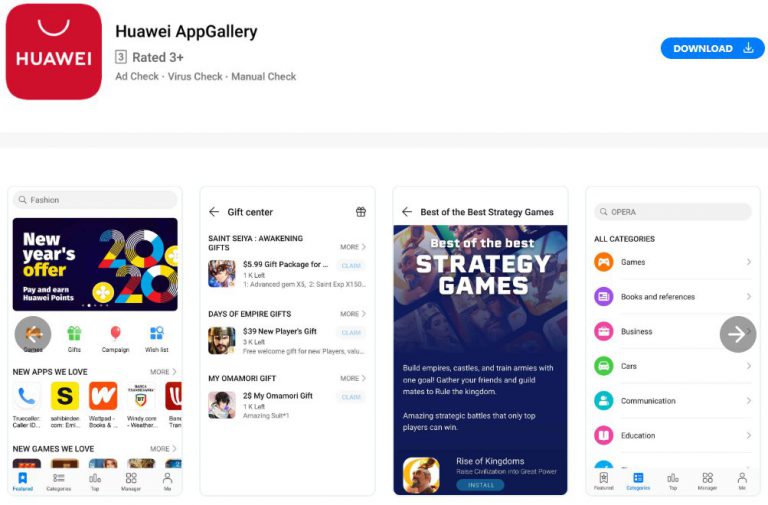Open MORE for New Apps We Love
768x505 pixels.
[x=163, y=372]
